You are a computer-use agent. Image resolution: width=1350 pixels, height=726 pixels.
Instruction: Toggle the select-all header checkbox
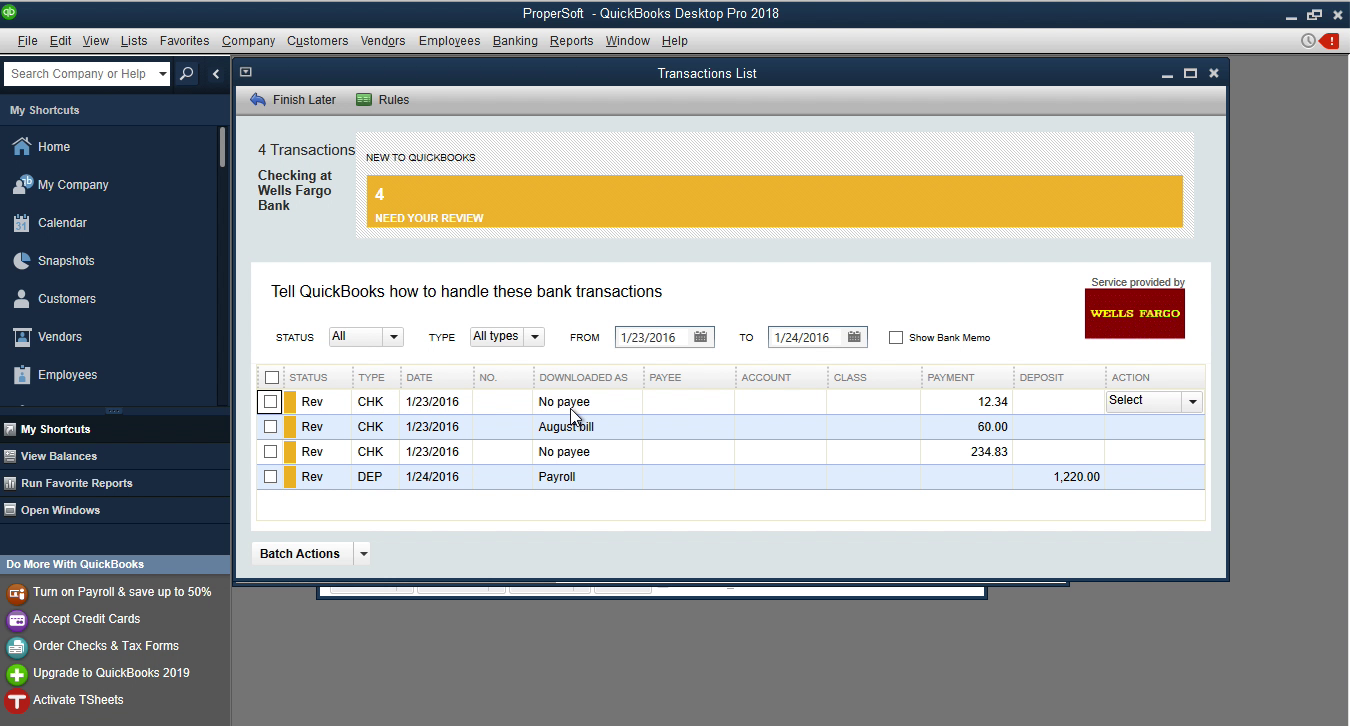point(271,377)
